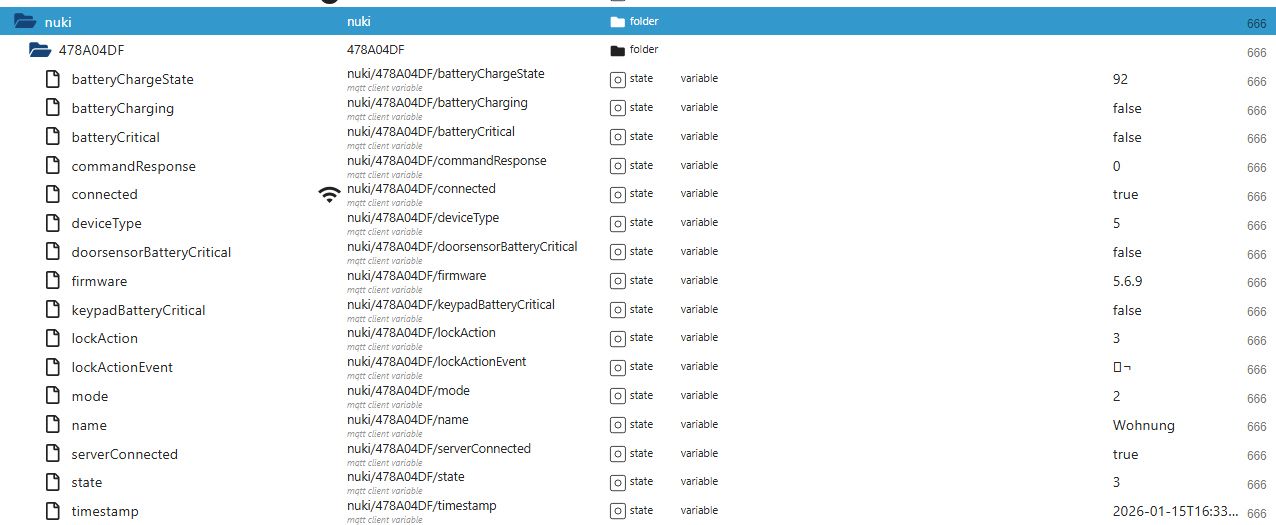Click the serverConnected value true
The width and height of the screenshot is (1276, 525).
tap(1125, 454)
